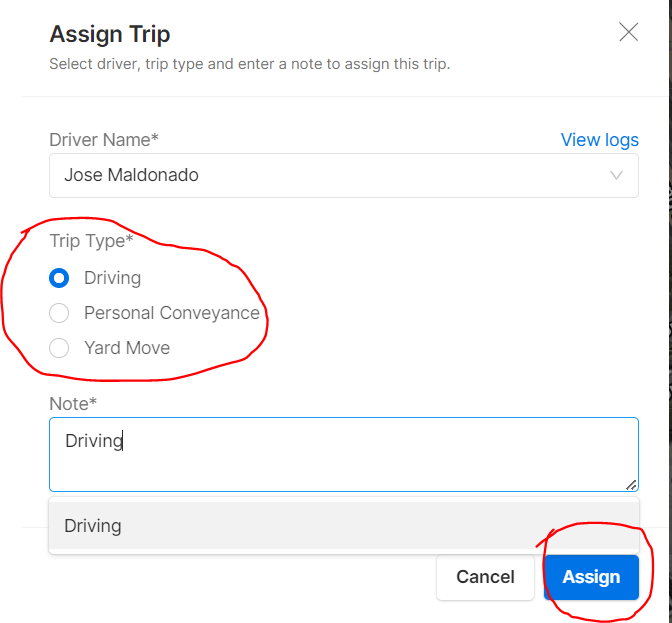Open the Driver Name combo box
The width and height of the screenshot is (672, 623).
click(x=344, y=175)
